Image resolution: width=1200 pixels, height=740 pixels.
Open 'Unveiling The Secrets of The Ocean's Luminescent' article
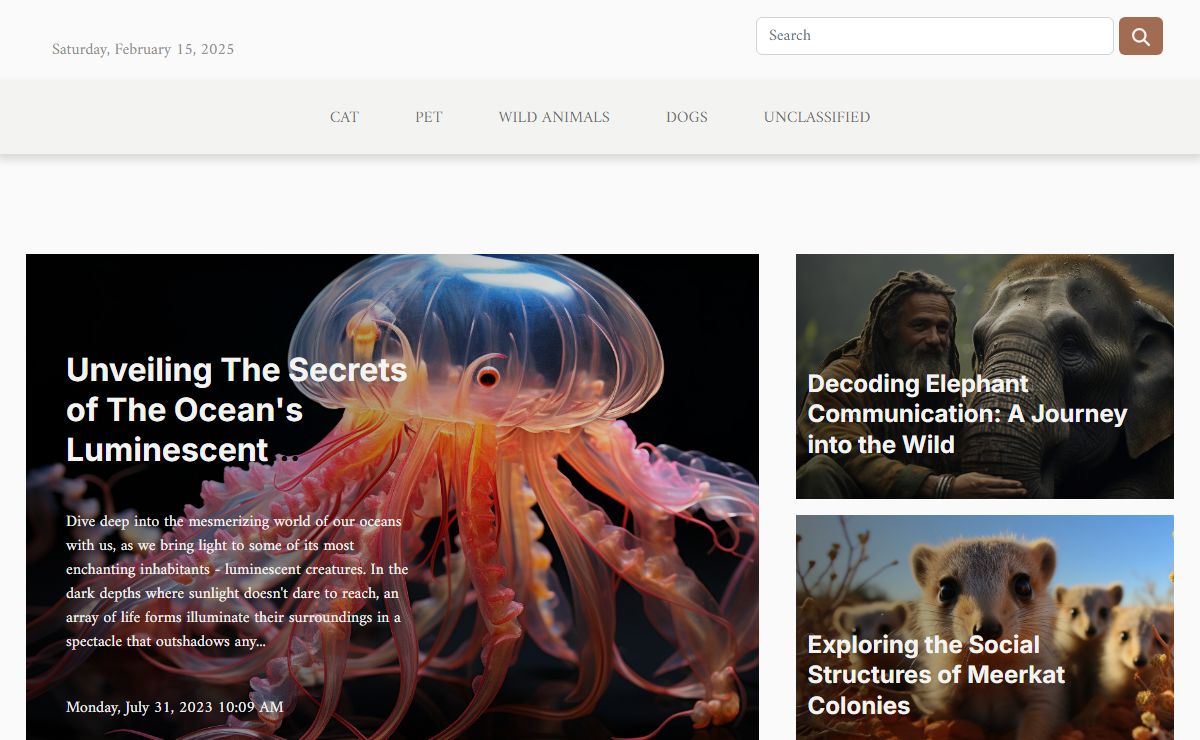click(237, 409)
